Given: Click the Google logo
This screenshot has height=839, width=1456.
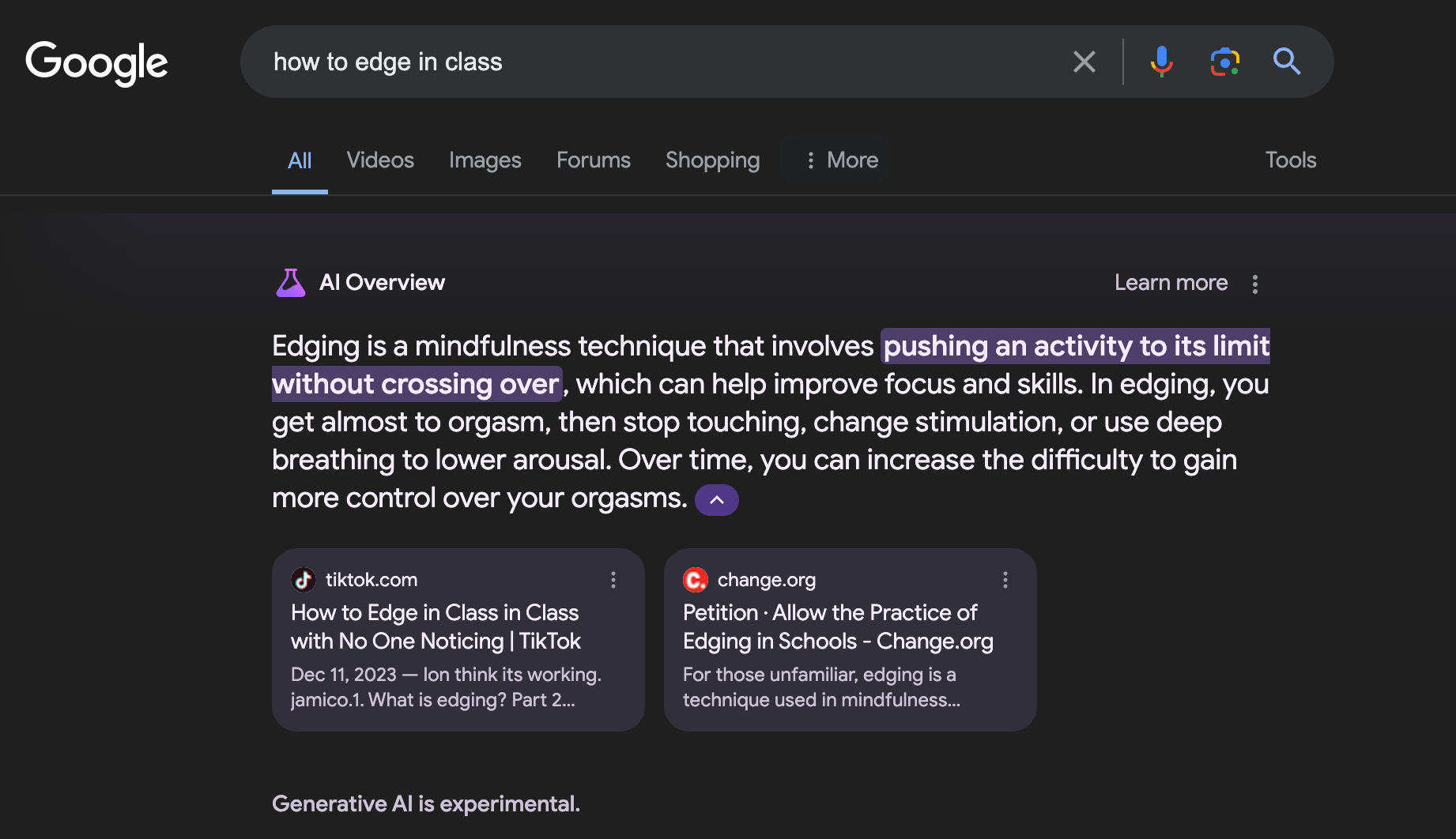Looking at the screenshot, I should tap(96, 62).
